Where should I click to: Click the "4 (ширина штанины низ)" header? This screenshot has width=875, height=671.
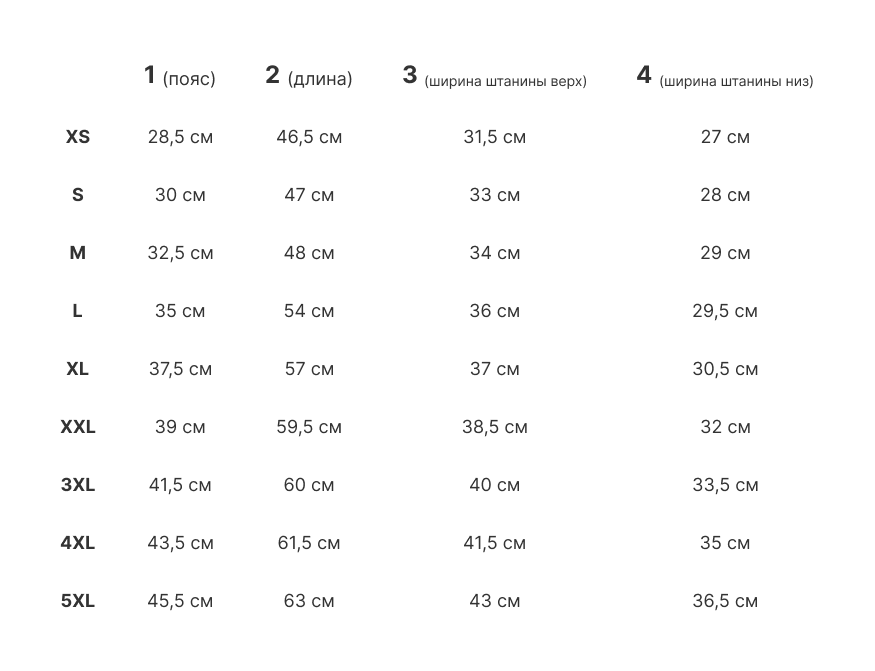725,77
